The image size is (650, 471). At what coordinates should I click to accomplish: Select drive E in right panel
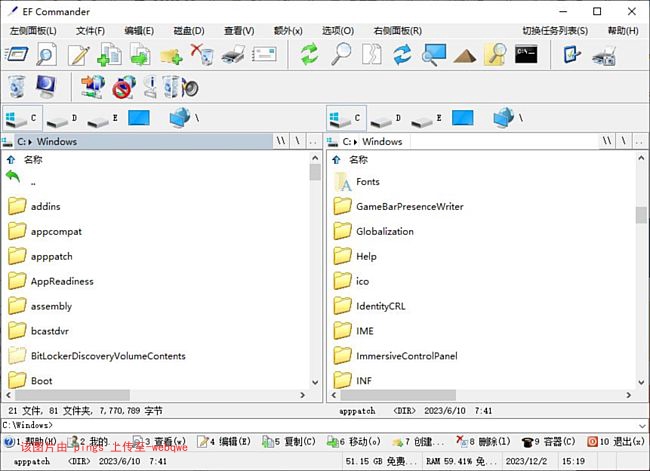427,119
